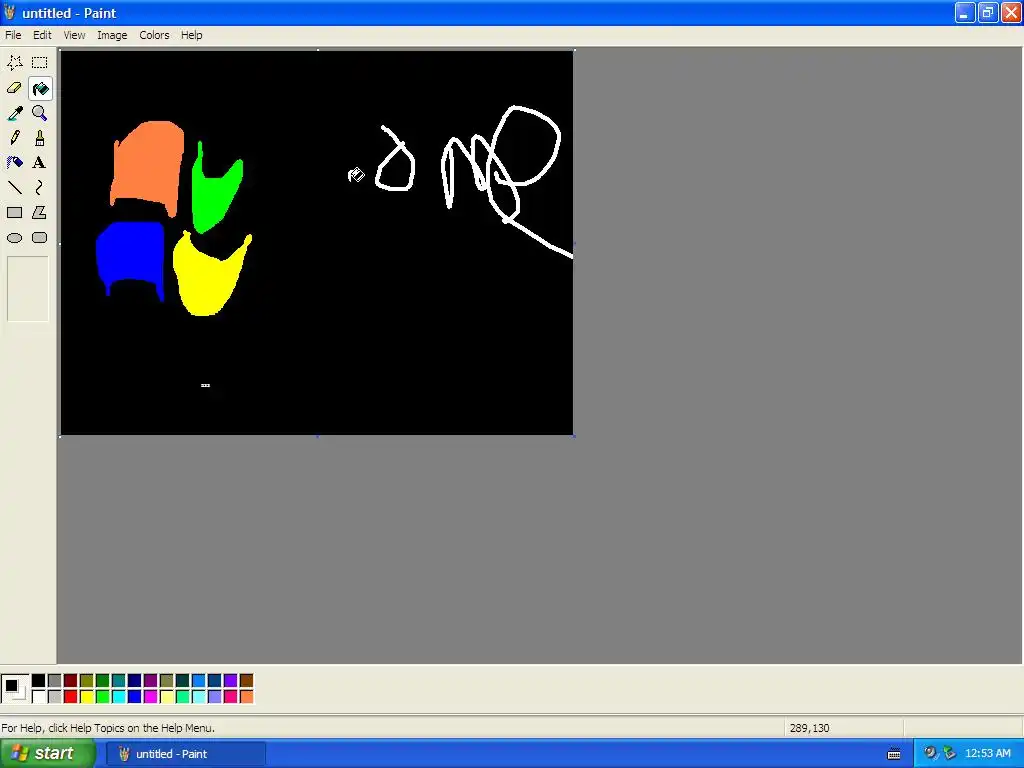Select the cyan color swatch
The width and height of the screenshot is (1024, 768).
click(x=119, y=697)
